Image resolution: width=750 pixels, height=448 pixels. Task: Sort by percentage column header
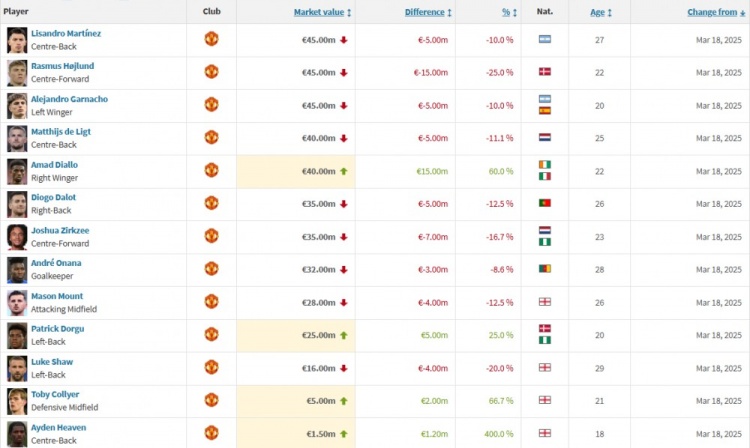pos(505,12)
